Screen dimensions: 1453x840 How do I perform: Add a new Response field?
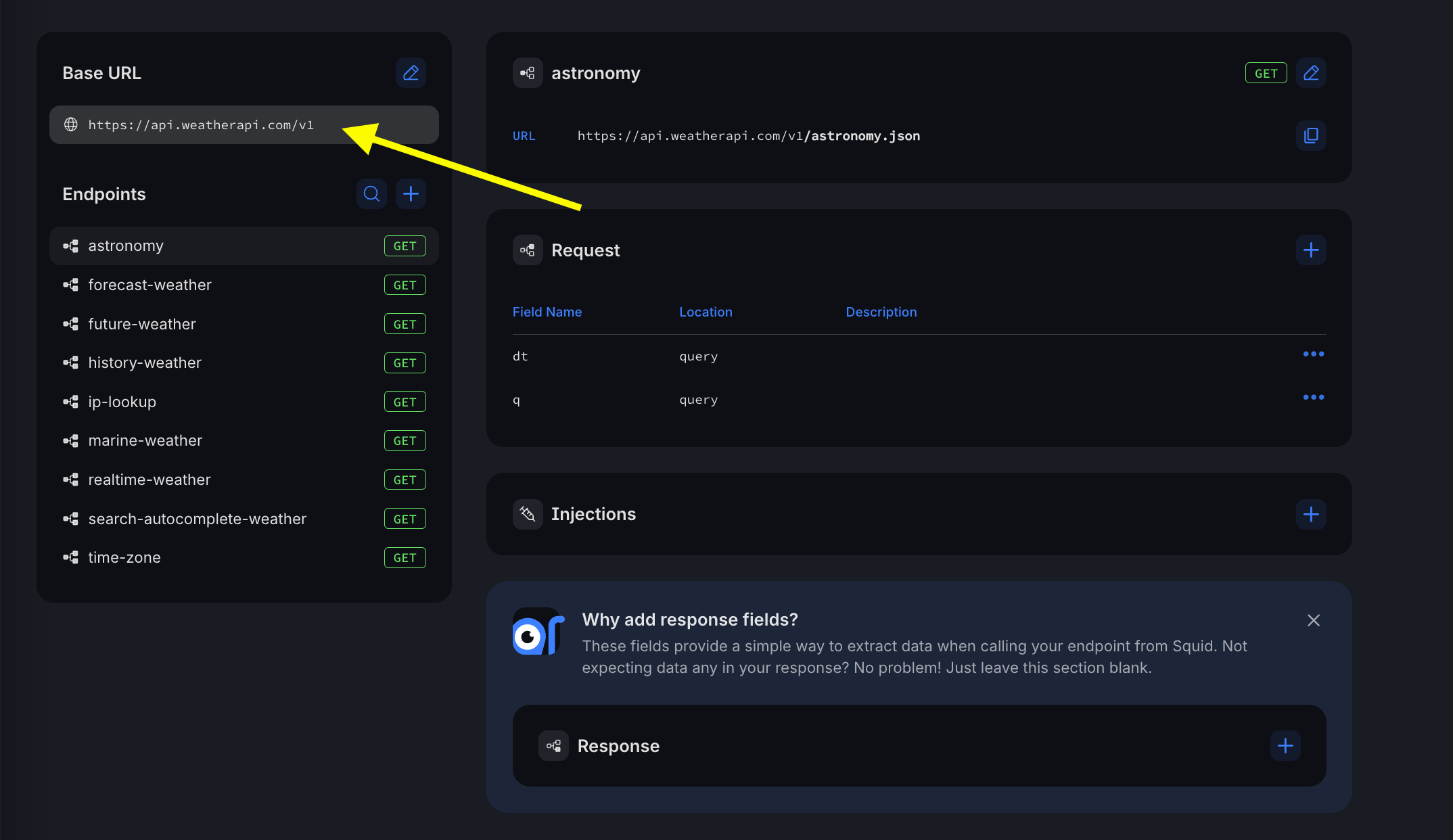(x=1285, y=746)
